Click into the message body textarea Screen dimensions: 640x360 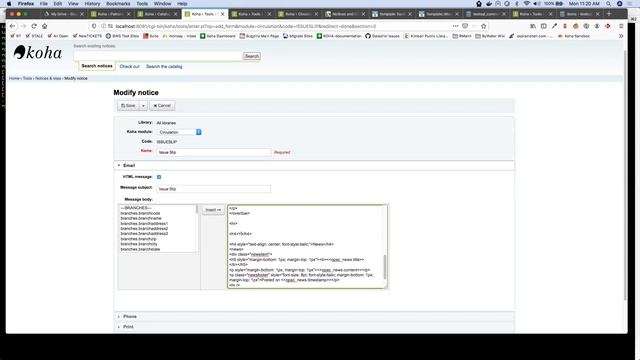pyautogui.click(x=306, y=247)
